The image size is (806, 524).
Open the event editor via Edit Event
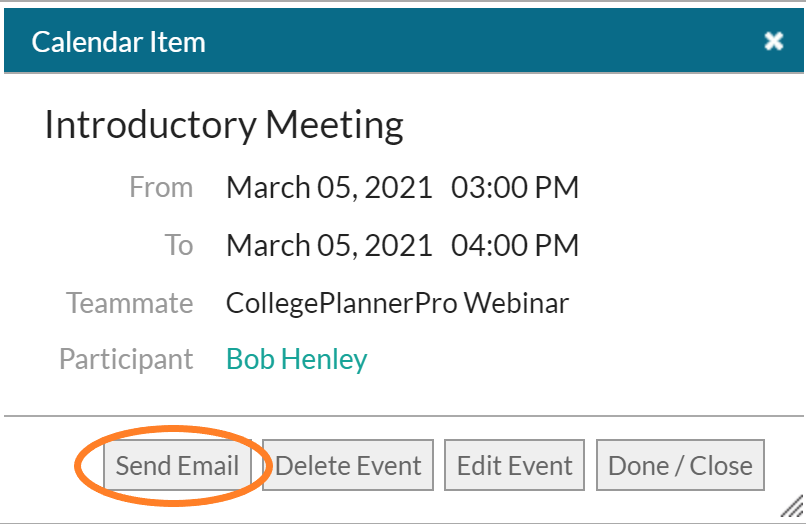click(x=515, y=465)
